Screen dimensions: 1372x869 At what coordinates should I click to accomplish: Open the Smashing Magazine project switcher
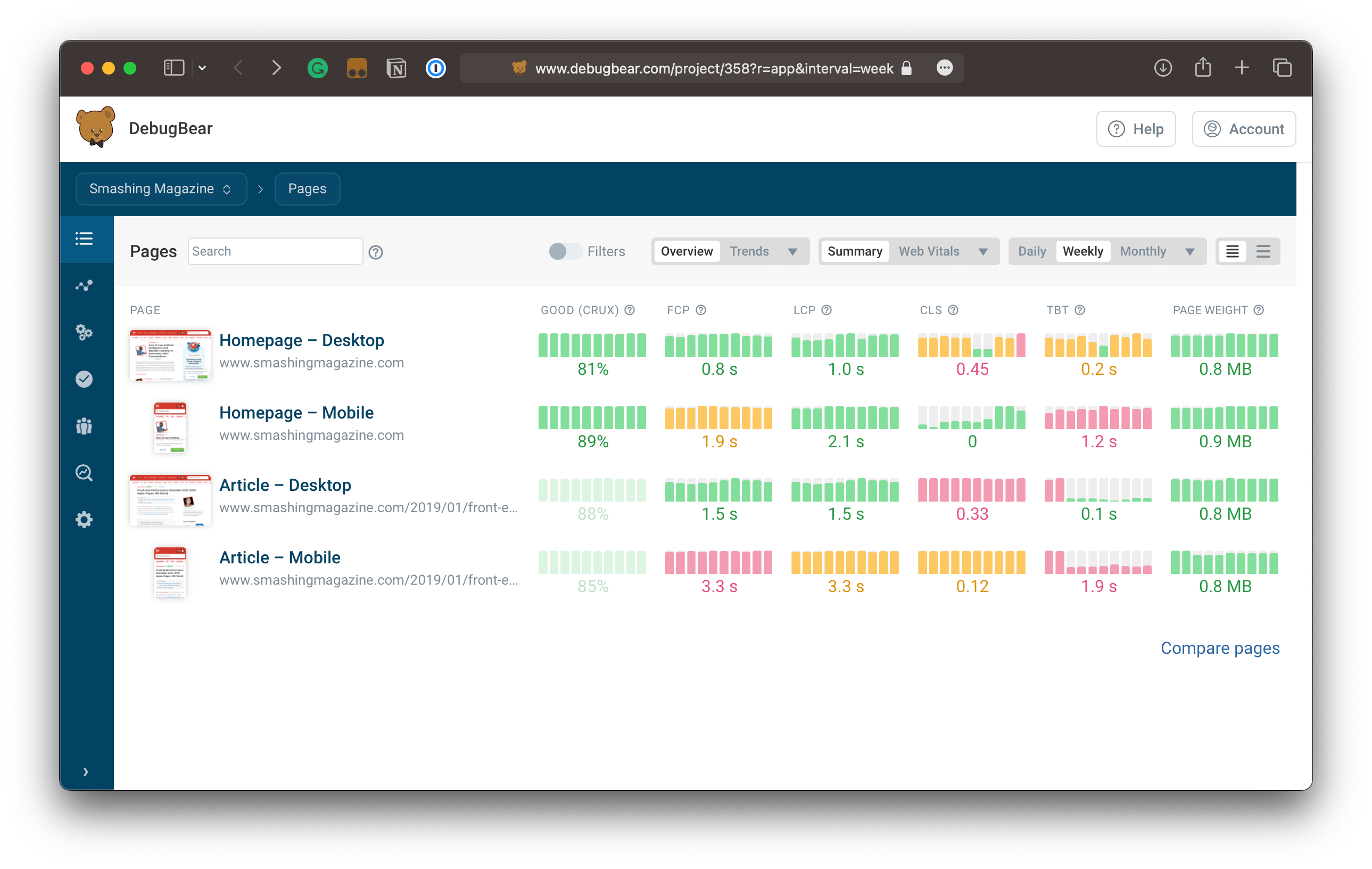pos(161,188)
